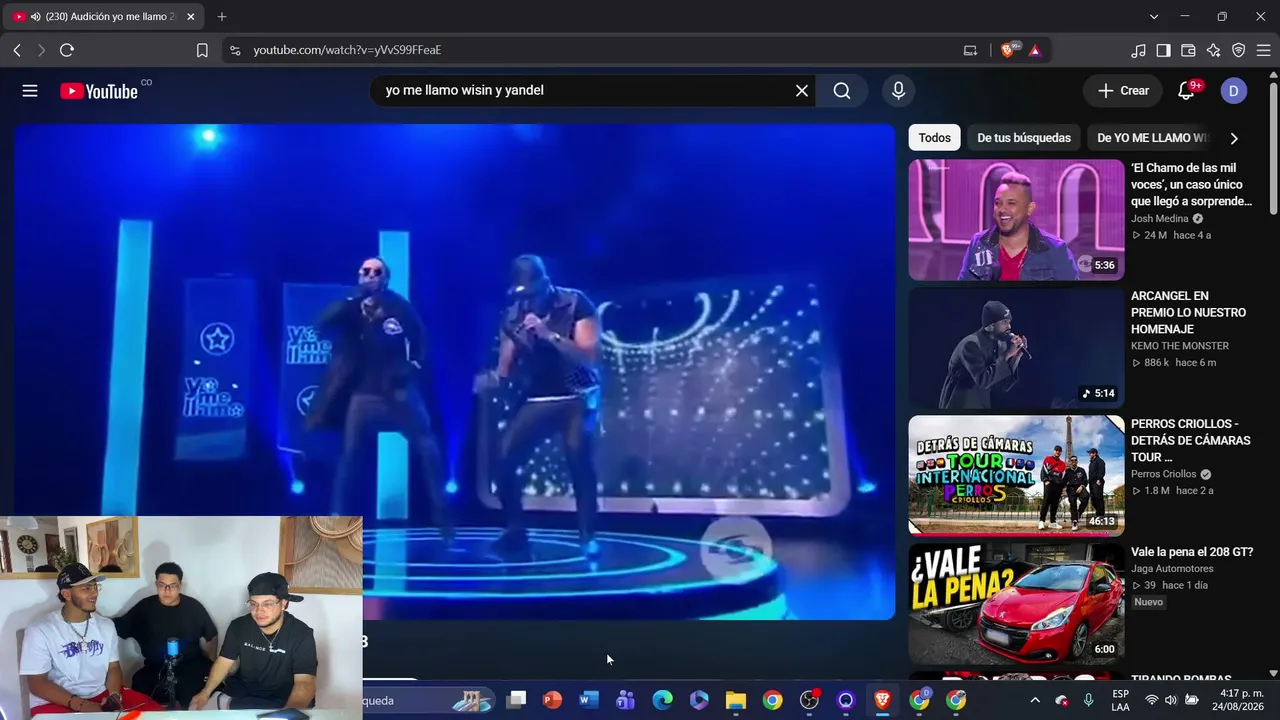Show more filter chips with arrow
The height and width of the screenshot is (720, 1280).
pyautogui.click(x=1233, y=138)
